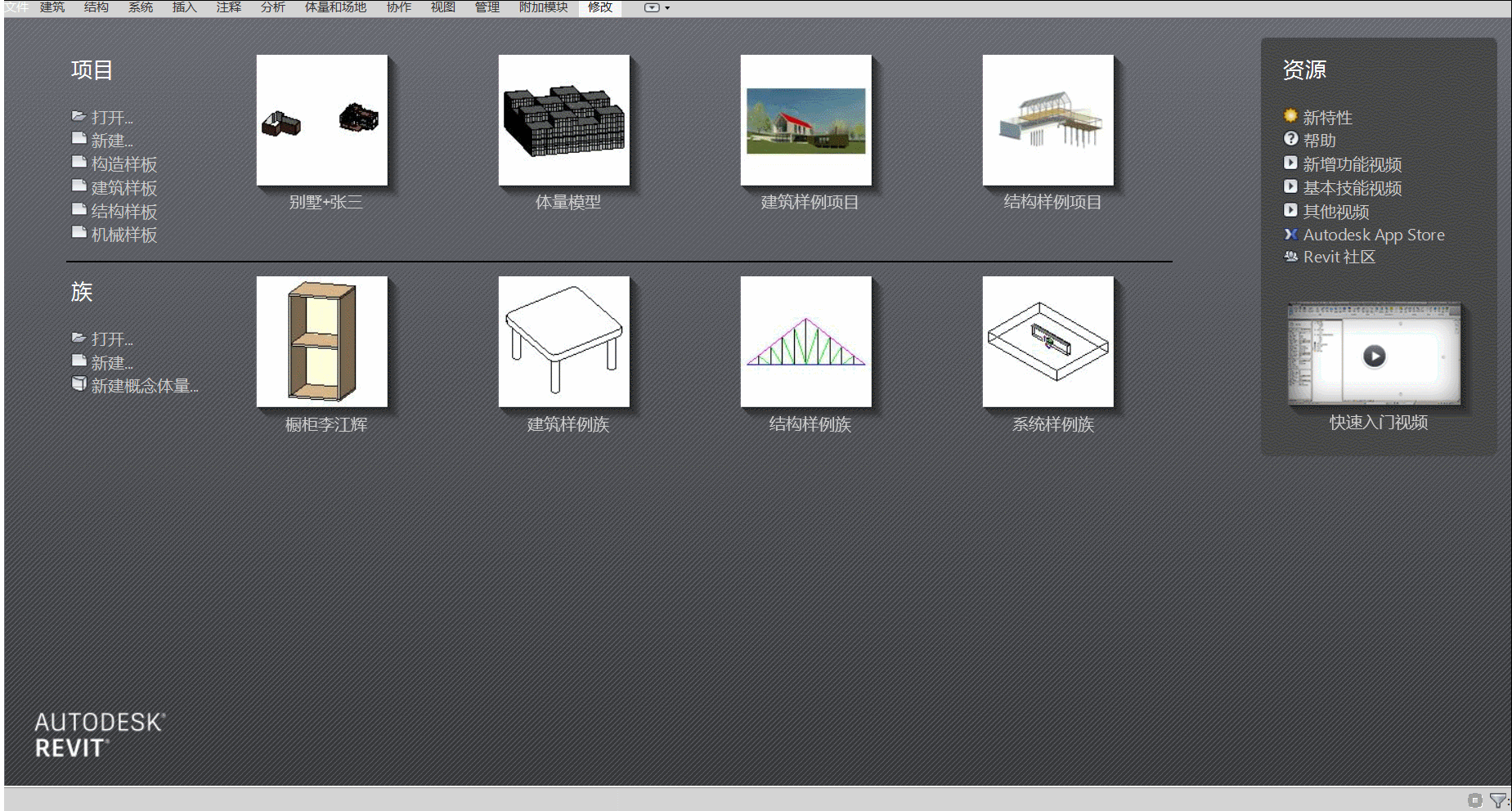Switch to the 附加模块 ribbon tab
Screen dimensions: 1512x811
coord(543,7)
